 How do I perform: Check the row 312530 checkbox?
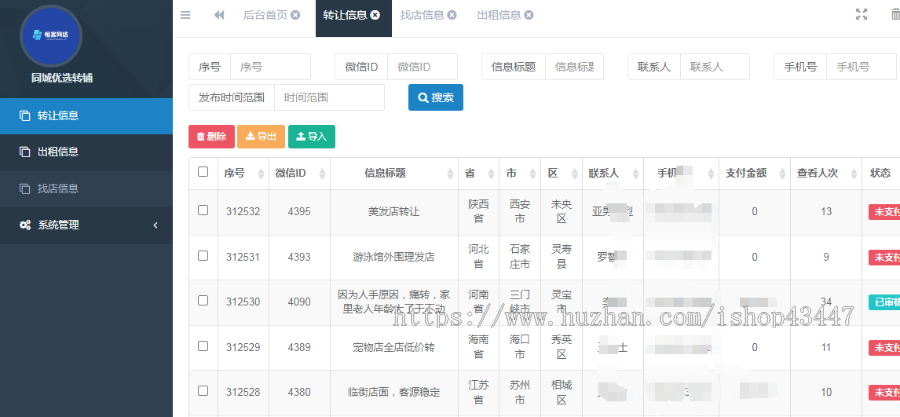(203, 301)
